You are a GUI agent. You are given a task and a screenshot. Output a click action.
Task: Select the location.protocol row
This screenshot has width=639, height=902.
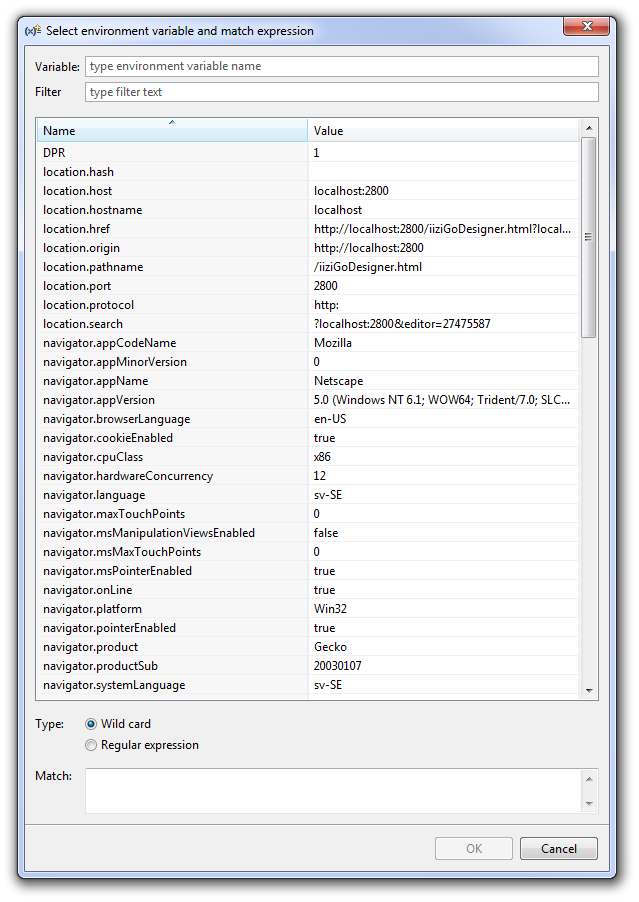pyautogui.click(x=308, y=305)
